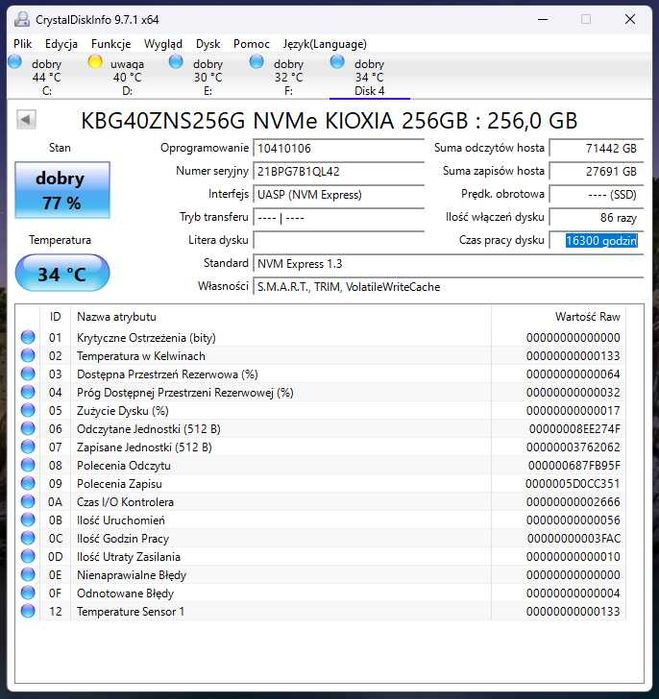Viewport: 659px width, 699px height.
Task: Click status orb for attribute 0F Odnotowane Błędy
Action: click(28, 593)
